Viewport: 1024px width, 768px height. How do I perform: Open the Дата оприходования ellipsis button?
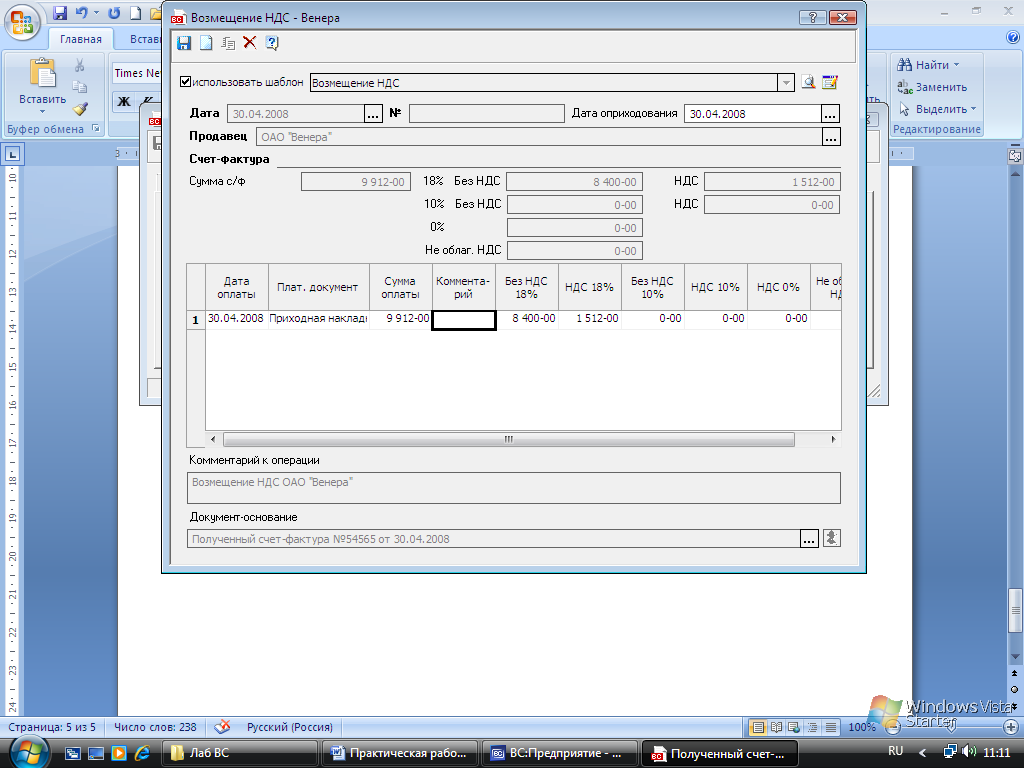pyautogui.click(x=830, y=114)
